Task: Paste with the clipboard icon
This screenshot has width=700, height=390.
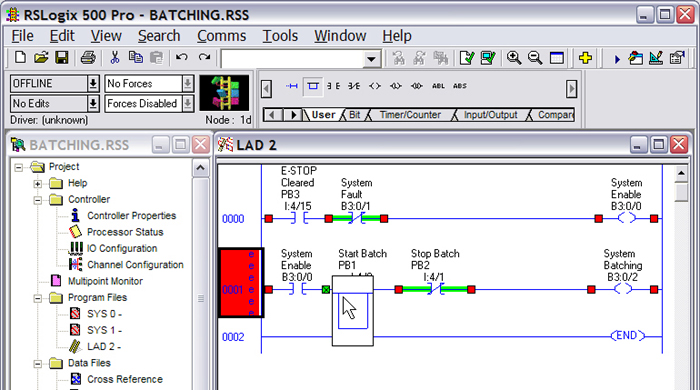Action: (x=156, y=58)
